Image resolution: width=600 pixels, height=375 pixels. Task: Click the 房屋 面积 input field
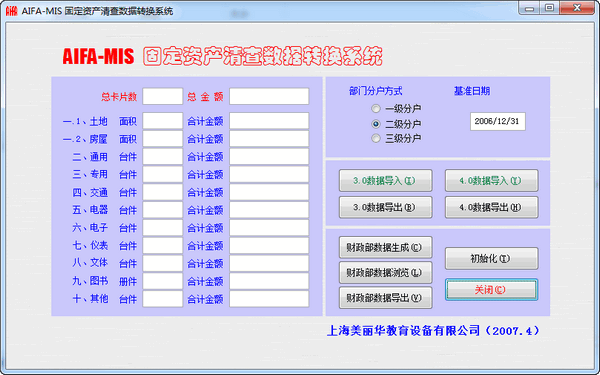163,139
